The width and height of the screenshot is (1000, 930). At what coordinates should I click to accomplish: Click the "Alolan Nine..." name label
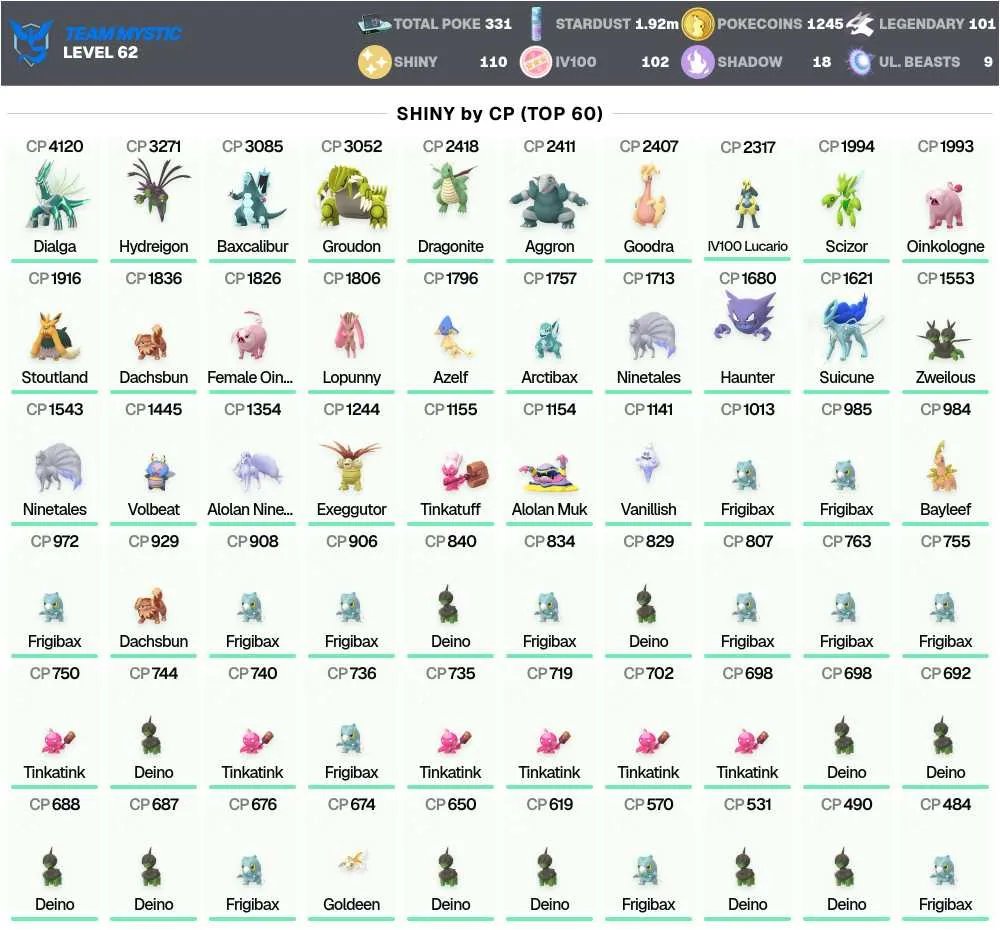point(250,509)
